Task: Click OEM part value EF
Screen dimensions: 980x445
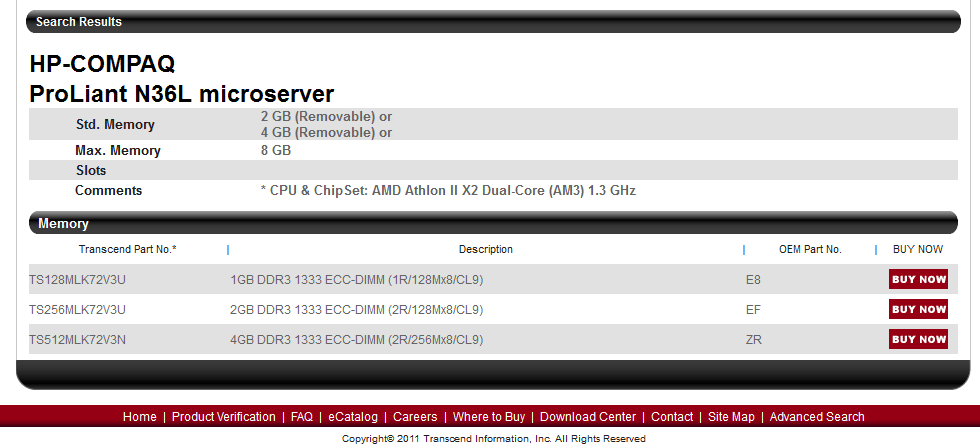Action: tap(753, 310)
